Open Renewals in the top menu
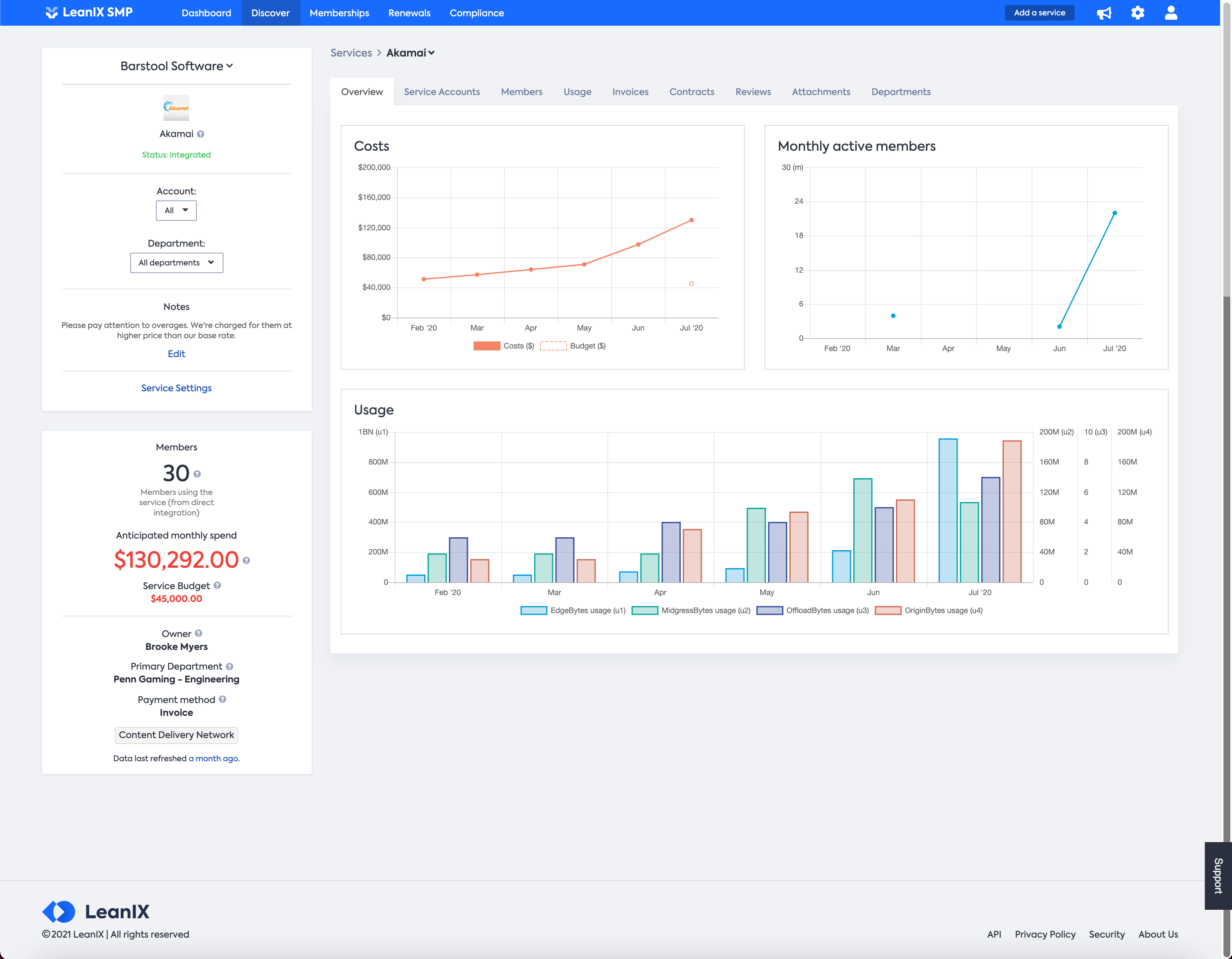The height and width of the screenshot is (959, 1232). click(409, 13)
